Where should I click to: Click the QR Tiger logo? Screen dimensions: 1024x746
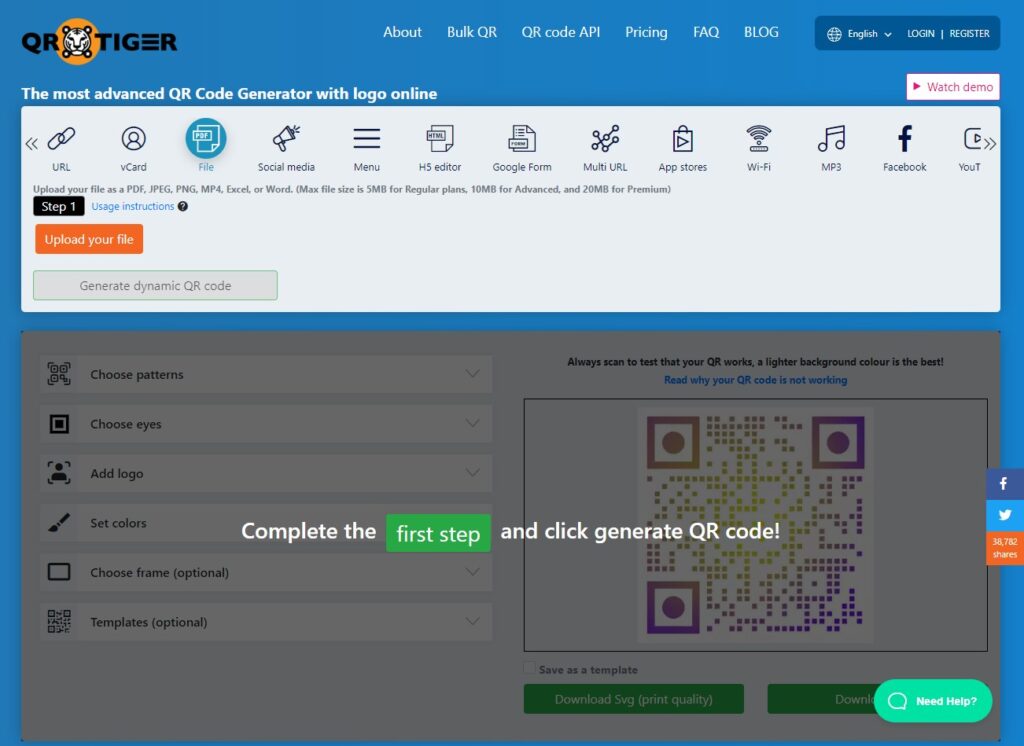point(99,42)
